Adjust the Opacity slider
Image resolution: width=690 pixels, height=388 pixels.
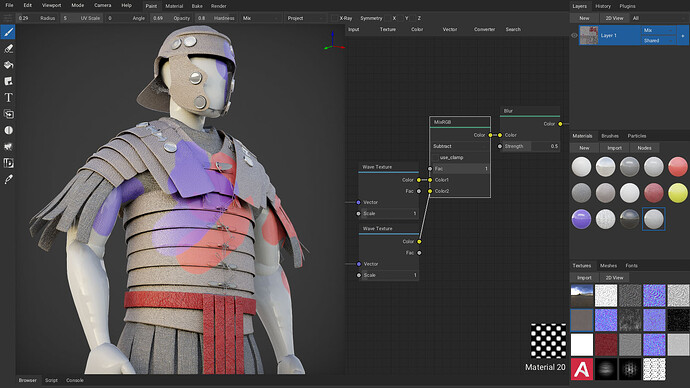tap(172, 18)
